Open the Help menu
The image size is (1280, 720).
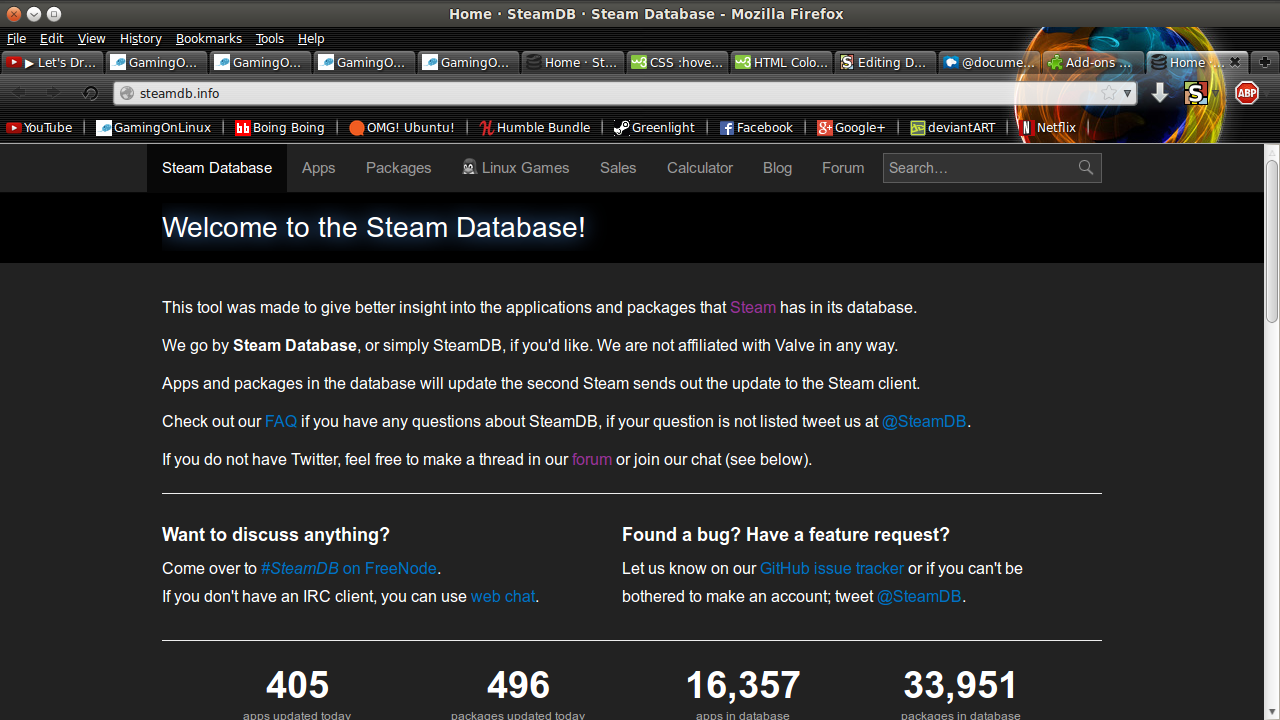click(311, 38)
